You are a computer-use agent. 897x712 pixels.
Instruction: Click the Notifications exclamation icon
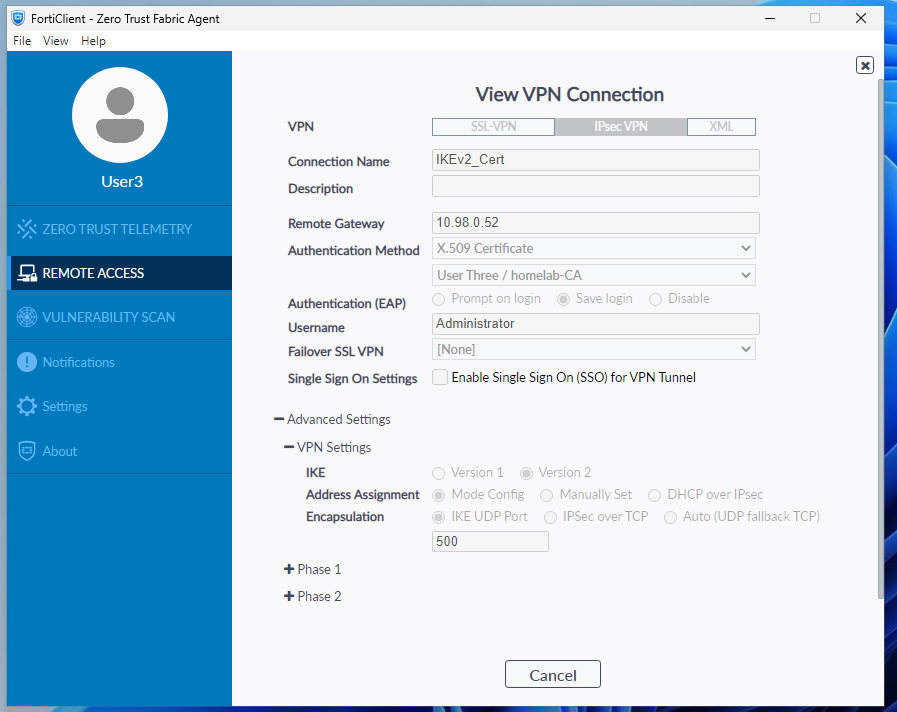pos(26,362)
